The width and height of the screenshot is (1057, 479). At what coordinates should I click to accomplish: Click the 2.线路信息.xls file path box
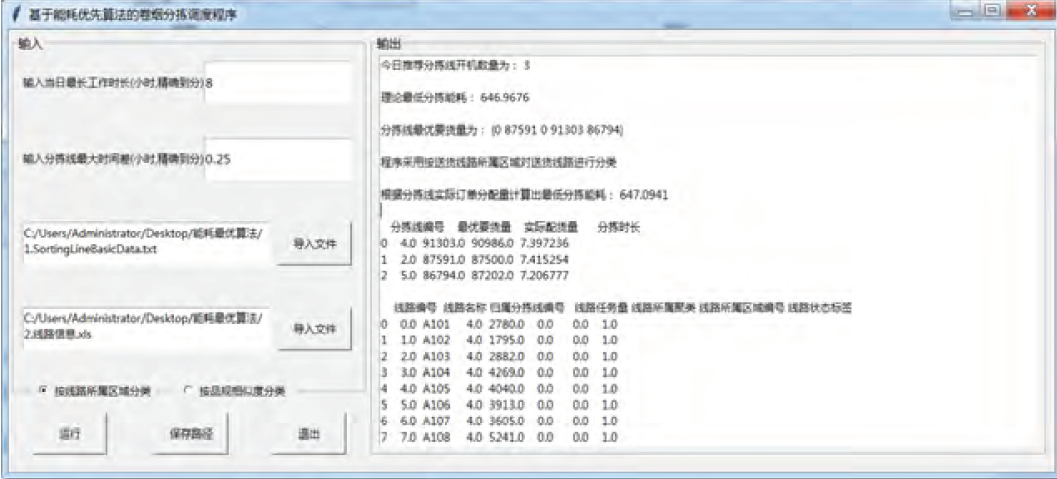(146, 329)
